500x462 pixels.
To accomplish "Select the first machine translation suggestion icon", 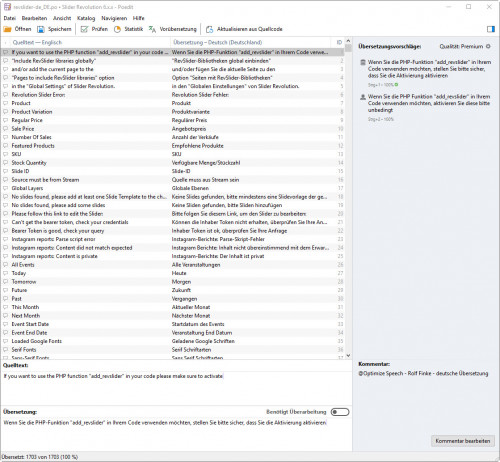I will pyautogui.click(x=363, y=62).
